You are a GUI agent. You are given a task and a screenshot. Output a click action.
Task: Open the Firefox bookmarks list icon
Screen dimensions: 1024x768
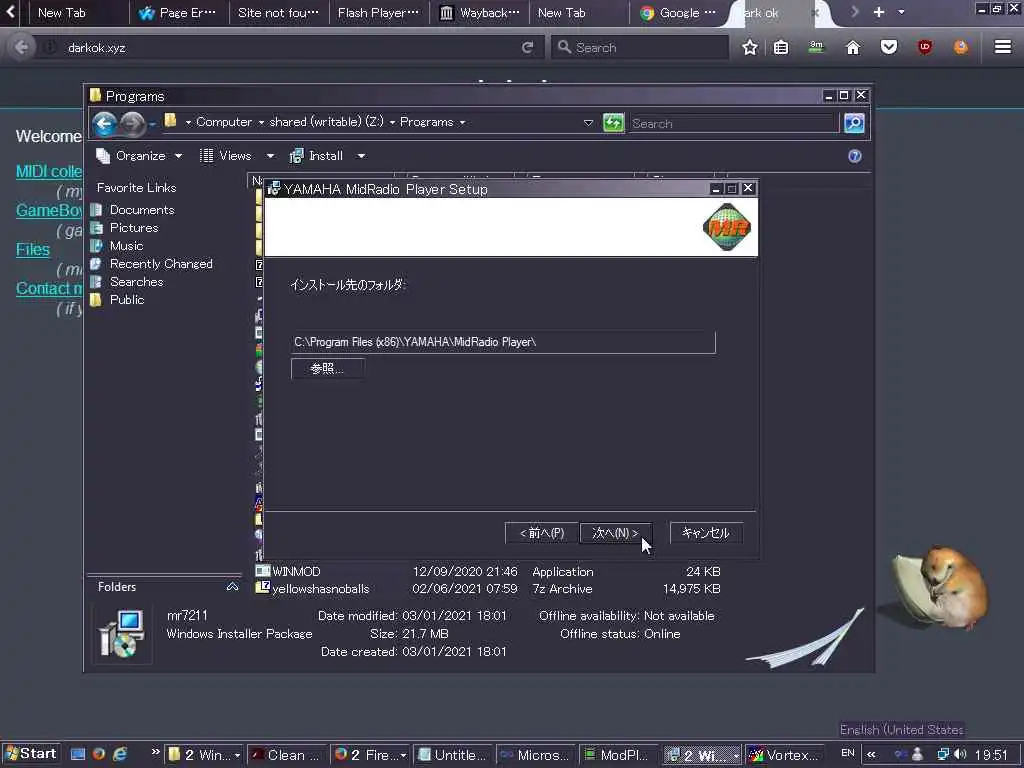coord(781,47)
